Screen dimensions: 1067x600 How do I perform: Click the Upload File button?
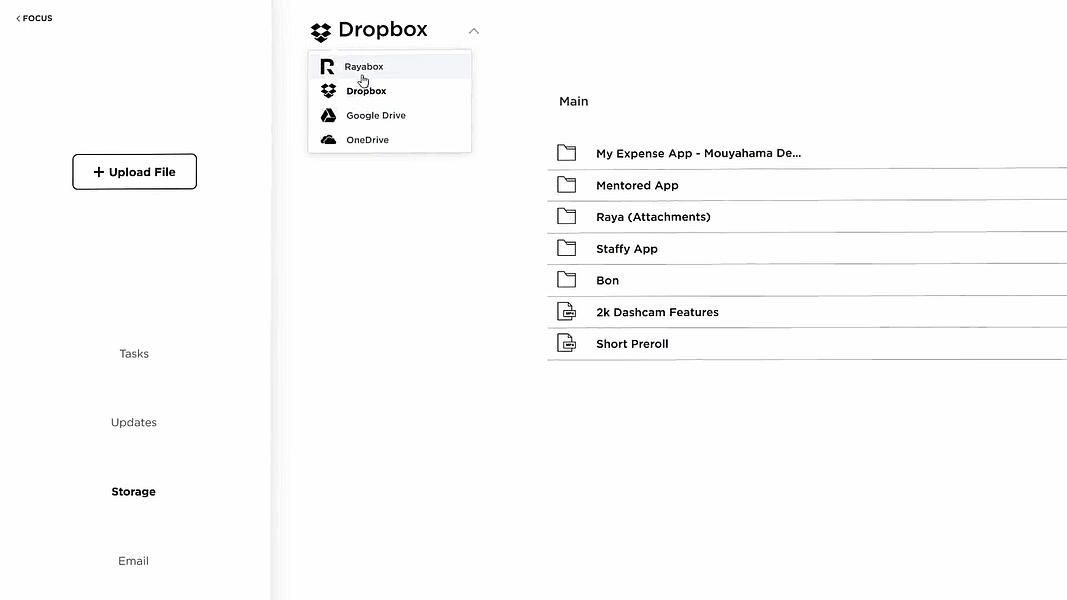pos(135,171)
